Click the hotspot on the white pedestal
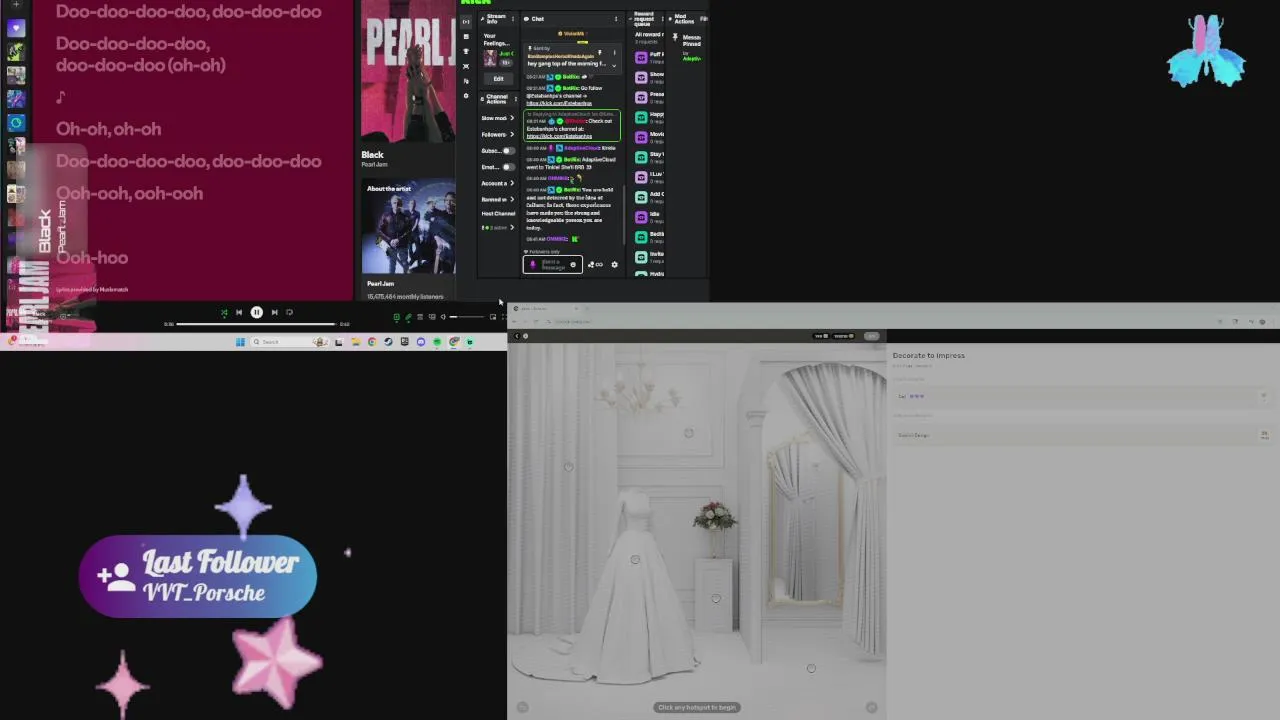 (716, 599)
